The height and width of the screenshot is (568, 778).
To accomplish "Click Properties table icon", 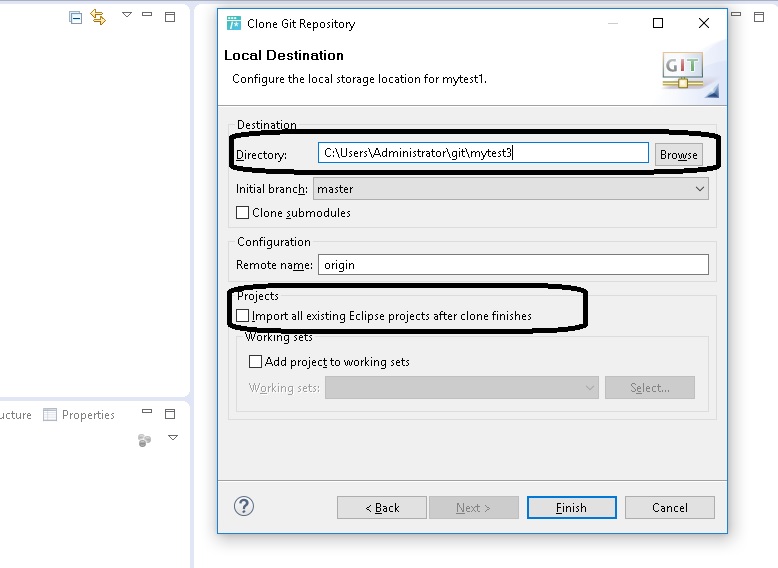I will click(x=50, y=415).
